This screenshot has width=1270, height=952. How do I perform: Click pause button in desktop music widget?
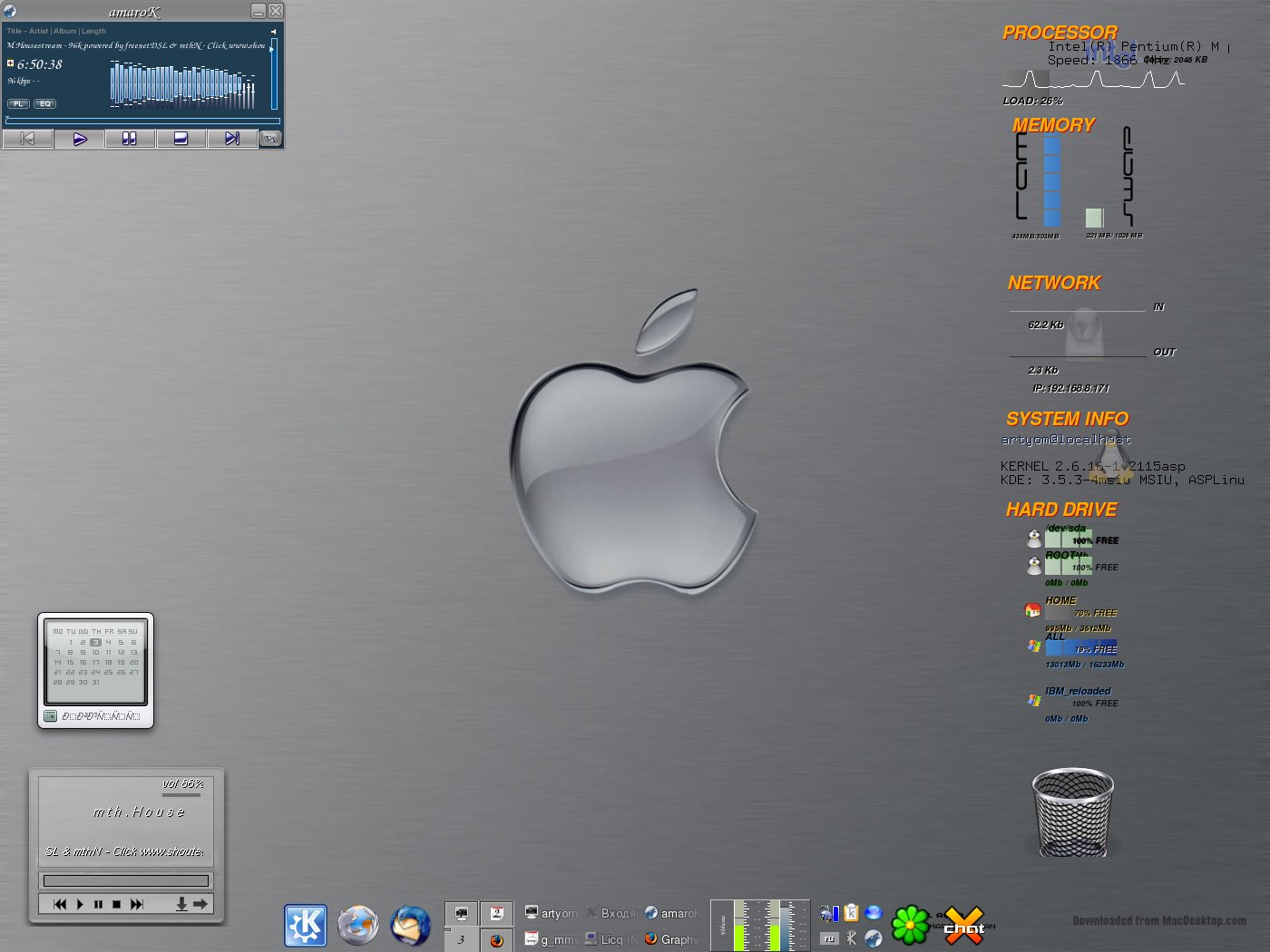[98, 904]
